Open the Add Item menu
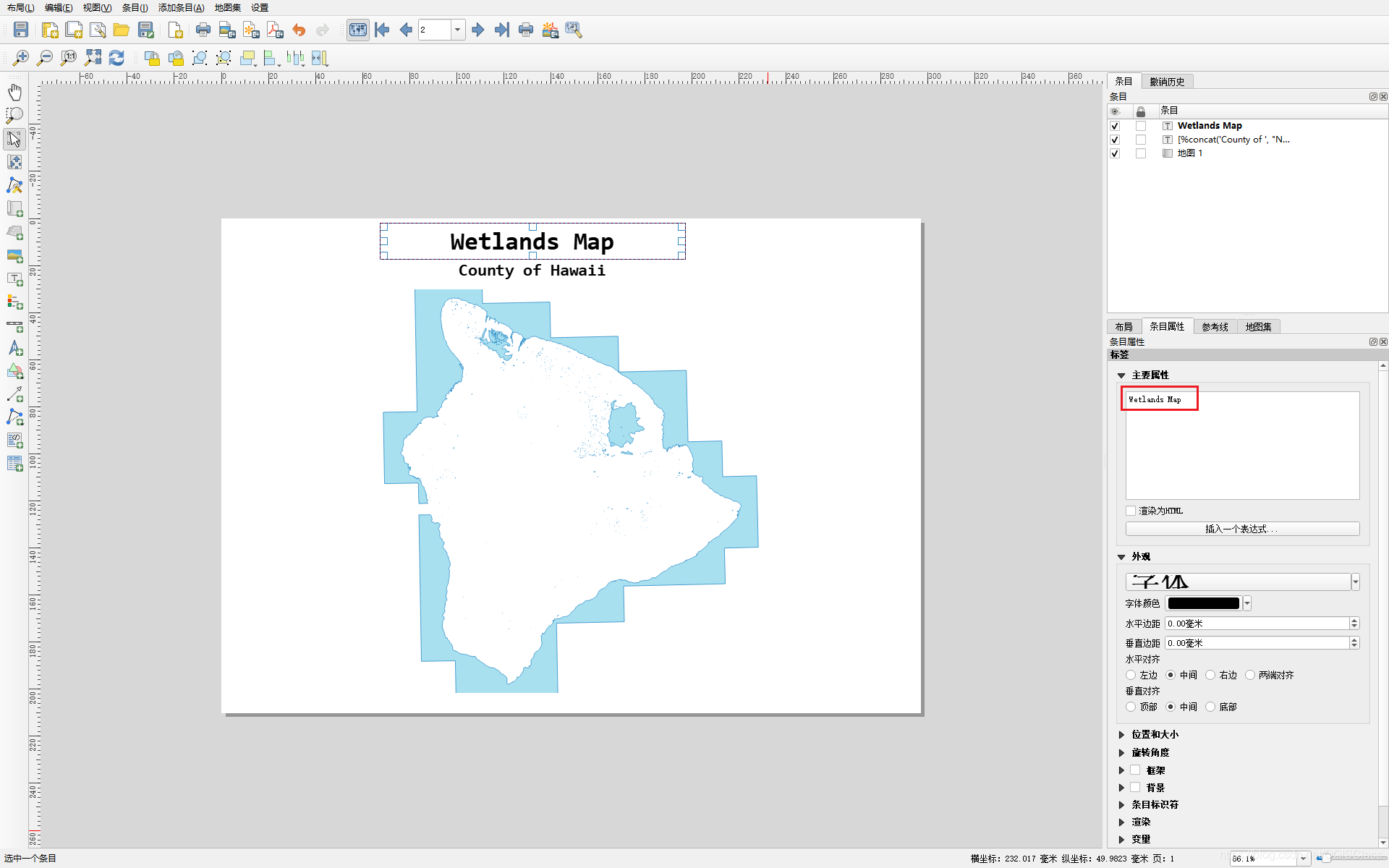Screen dimensions: 1389x868 (x=181, y=7)
